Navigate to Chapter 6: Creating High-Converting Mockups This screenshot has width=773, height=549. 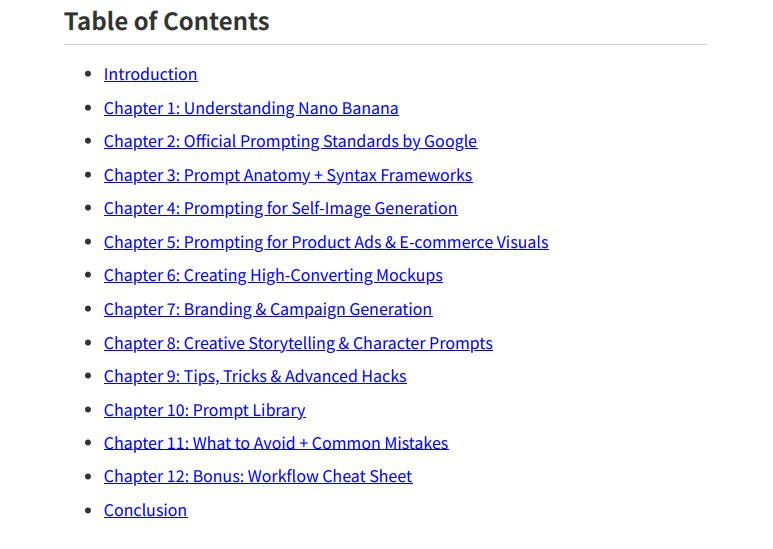273,275
